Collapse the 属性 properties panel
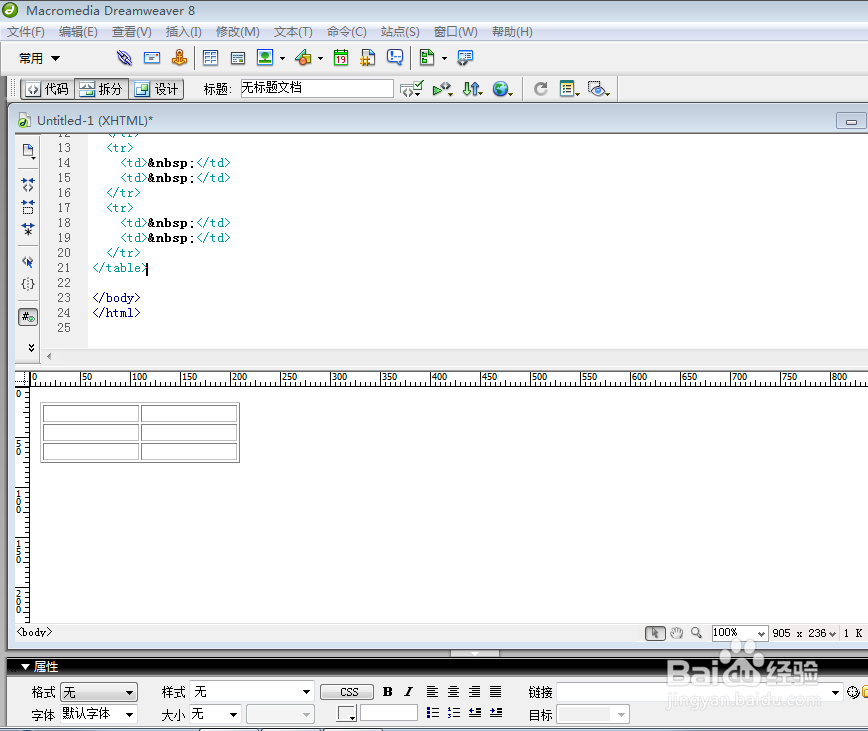 [25, 667]
